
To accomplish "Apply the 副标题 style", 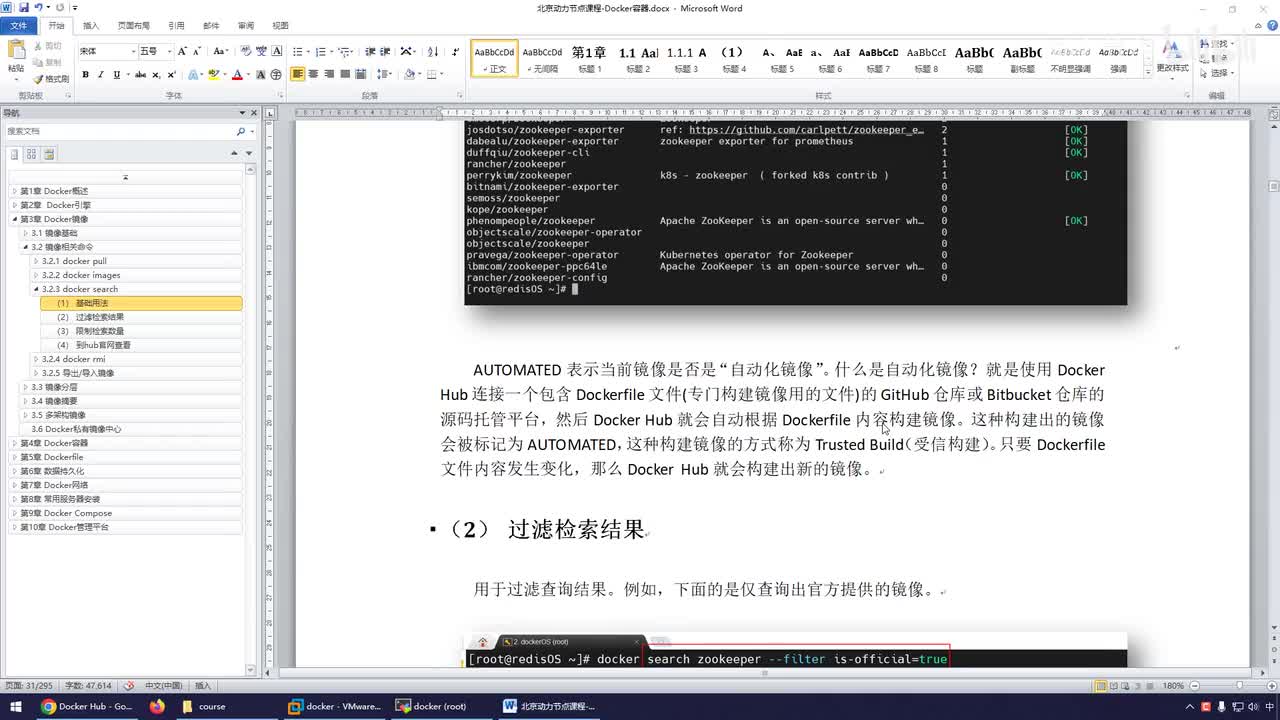I will point(1022,59).
